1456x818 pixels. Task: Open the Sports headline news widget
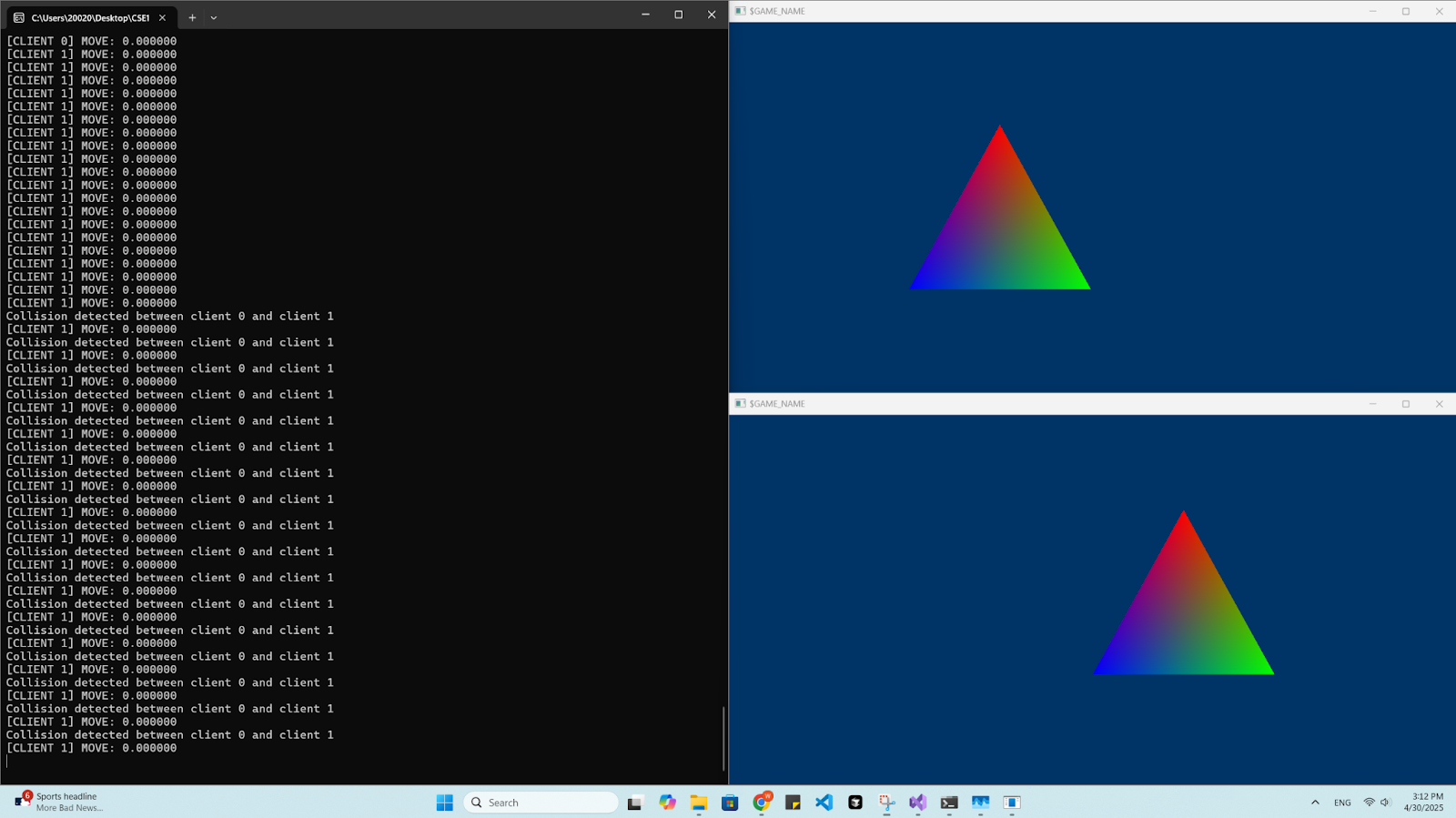tap(59, 802)
